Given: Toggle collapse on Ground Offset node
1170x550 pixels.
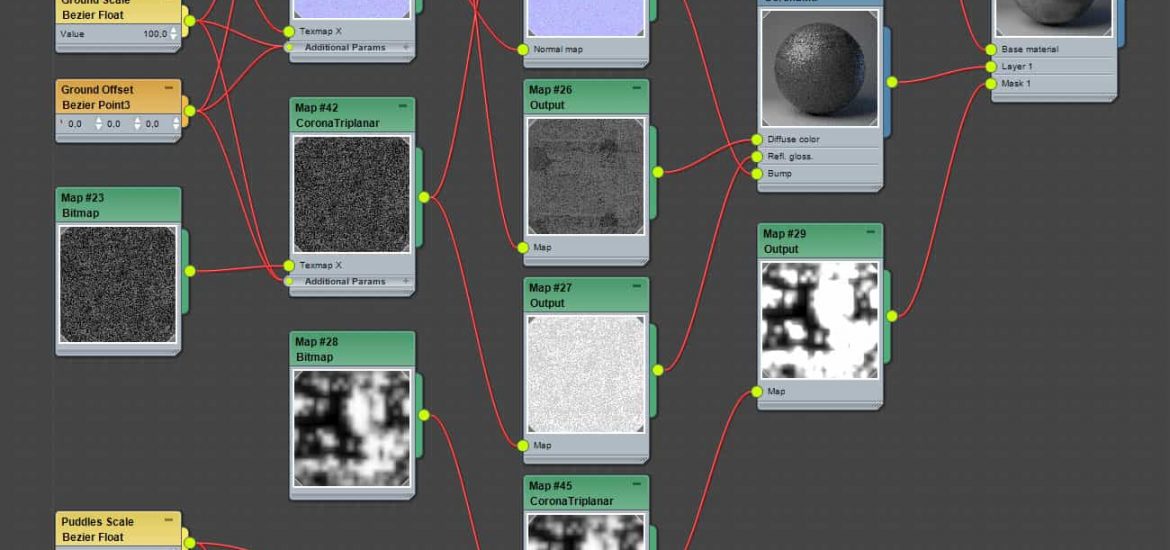Looking at the screenshot, I should coord(169,88).
